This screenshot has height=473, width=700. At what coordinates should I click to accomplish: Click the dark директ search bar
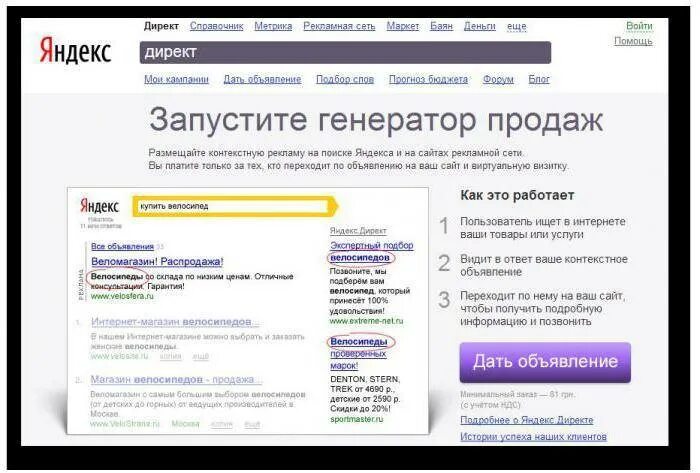tap(345, 52)
